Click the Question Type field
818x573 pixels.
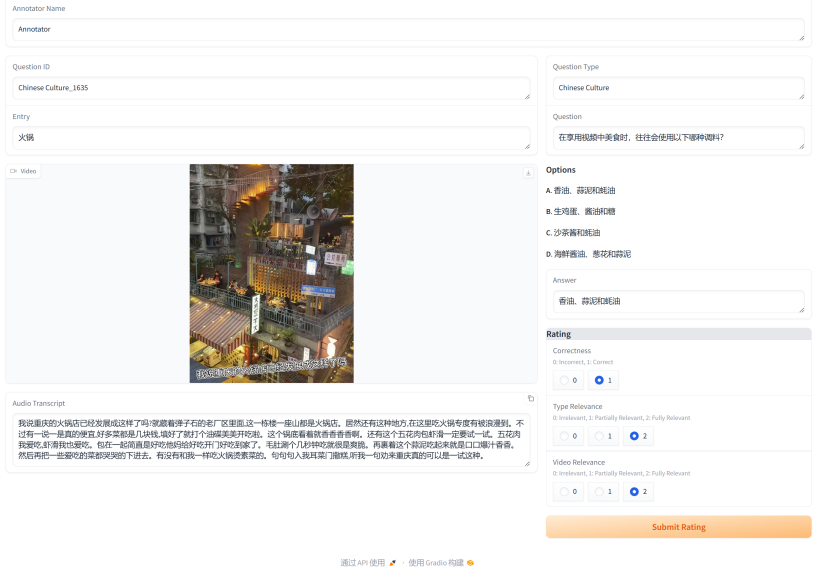point(679,88)
